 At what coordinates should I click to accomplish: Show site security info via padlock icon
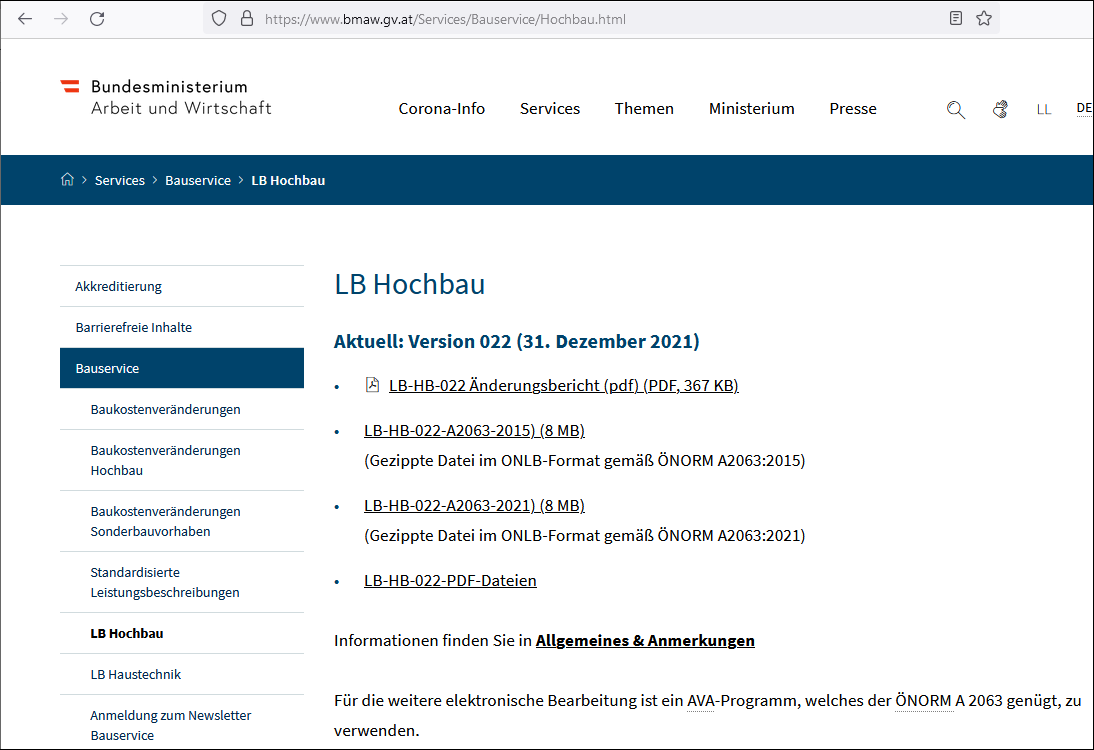(x=247, y=18)
